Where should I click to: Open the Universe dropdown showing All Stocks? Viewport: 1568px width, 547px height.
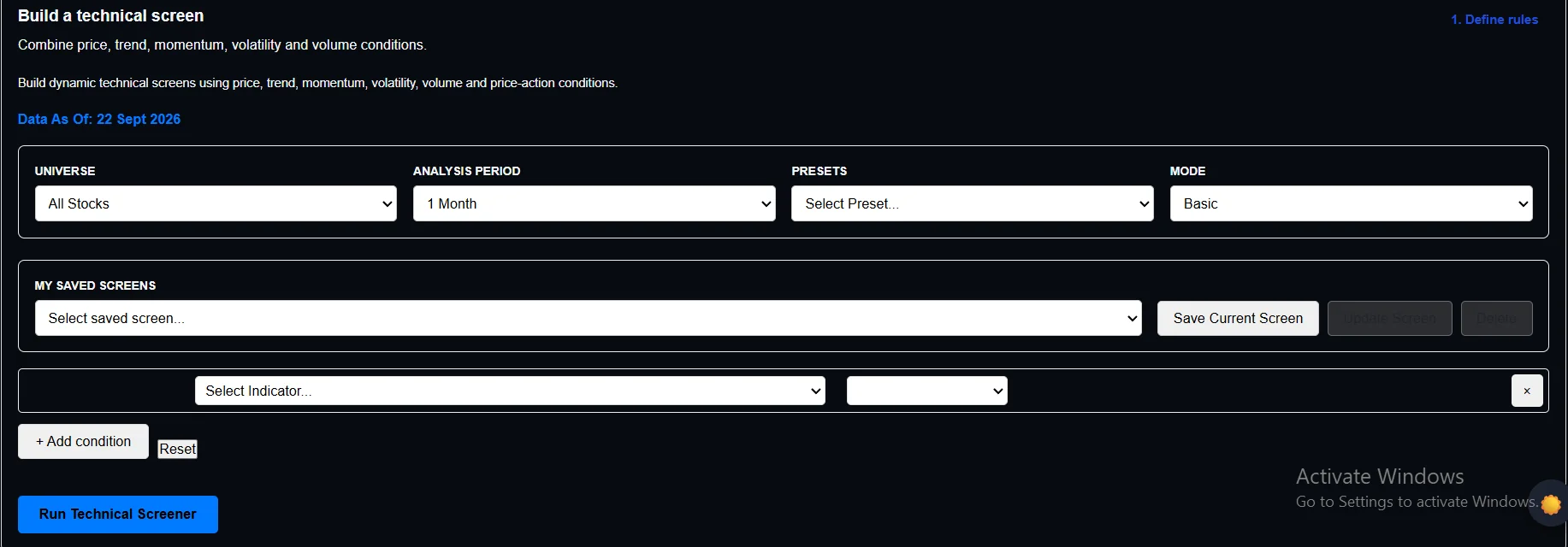[216, 203]
